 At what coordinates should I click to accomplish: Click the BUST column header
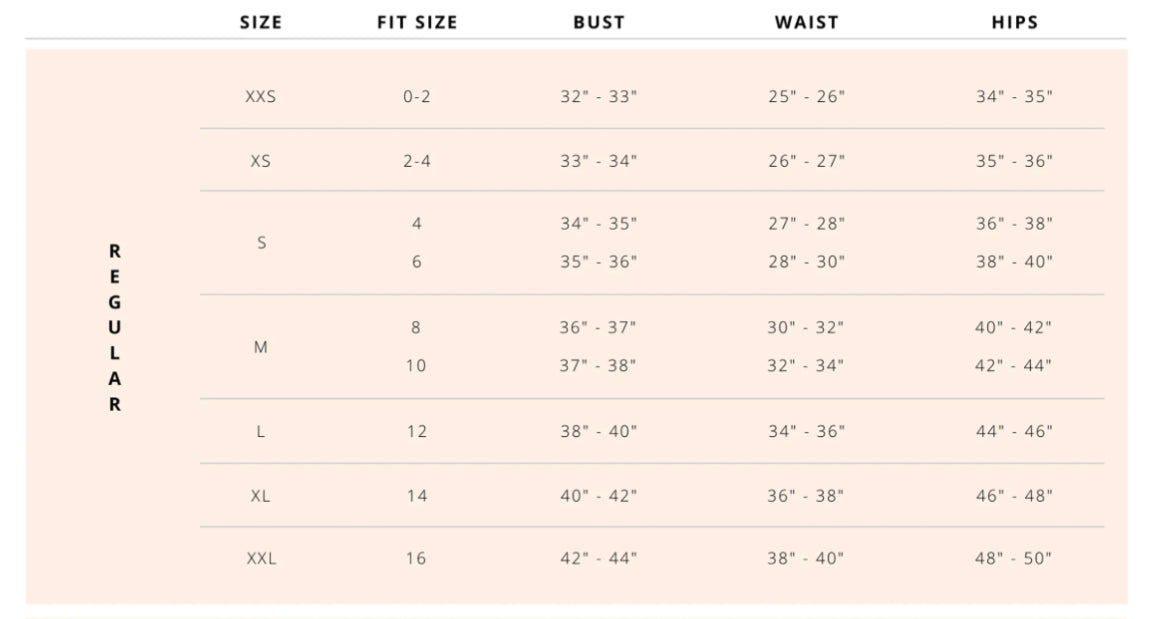(x=599, y=22)
